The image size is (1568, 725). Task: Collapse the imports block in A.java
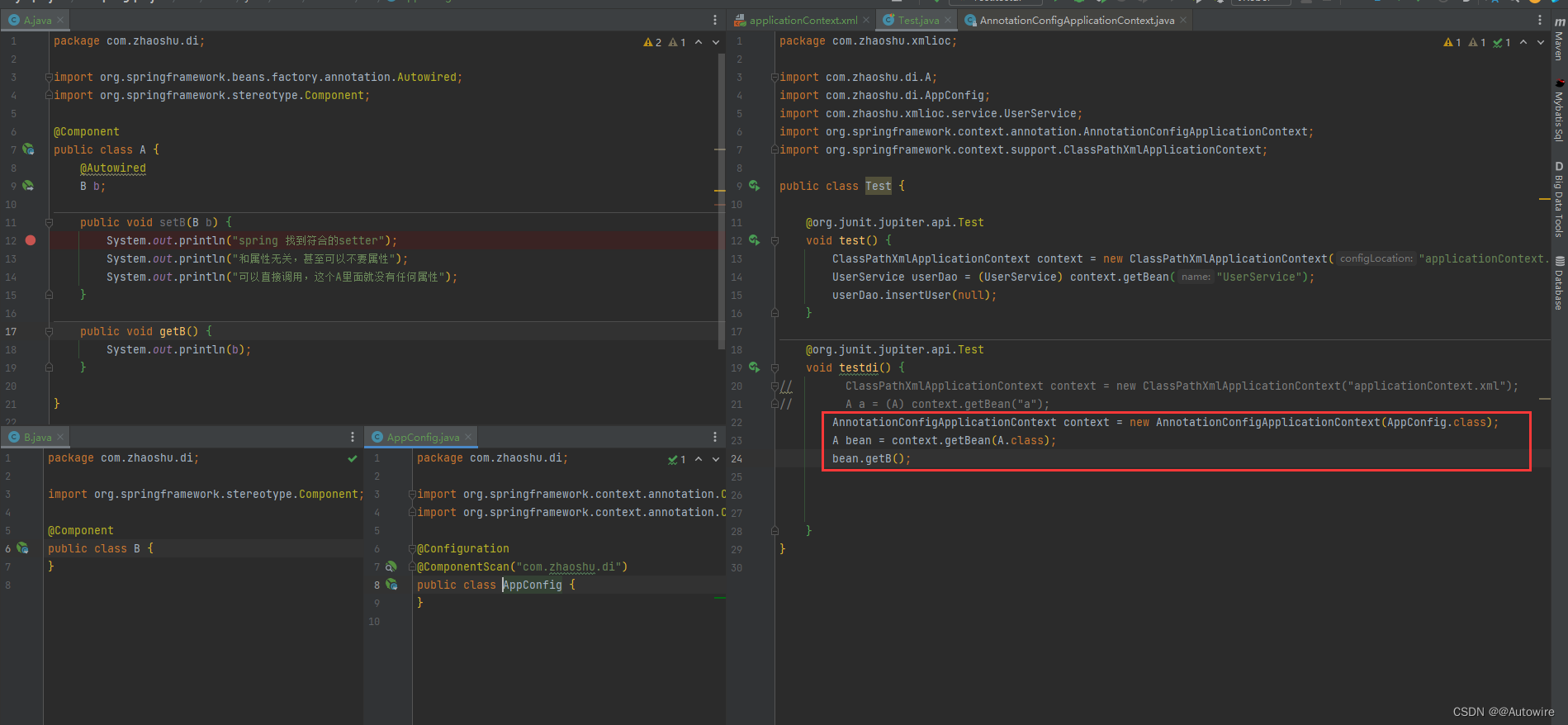point(49,77)
